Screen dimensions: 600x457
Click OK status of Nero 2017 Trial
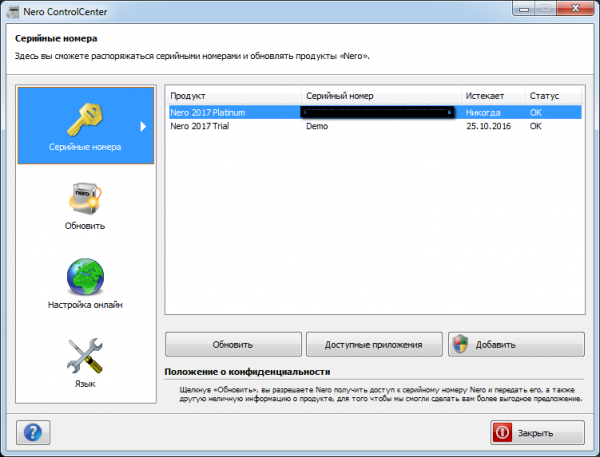coord(535,126)
